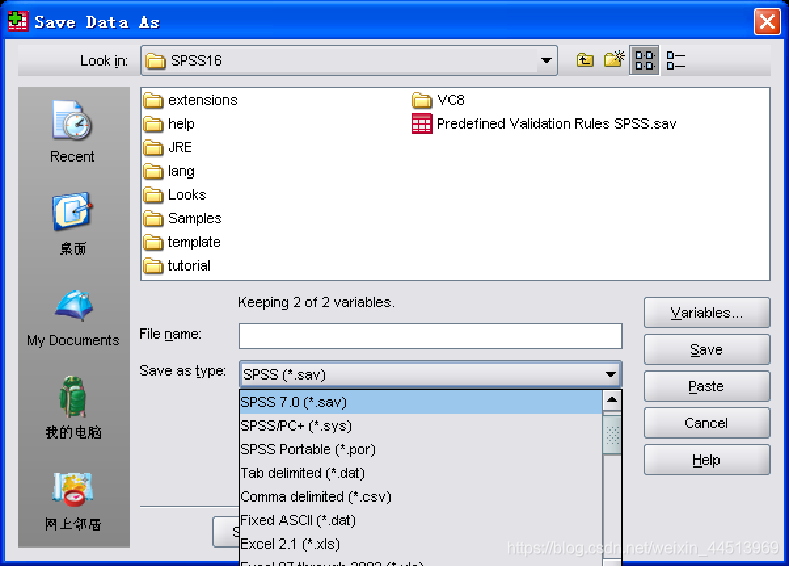Screen dimensions: 789x567
Task: Open 网上邻居 network shortcut
Action: pyautogui.click(x=73, y=502)
